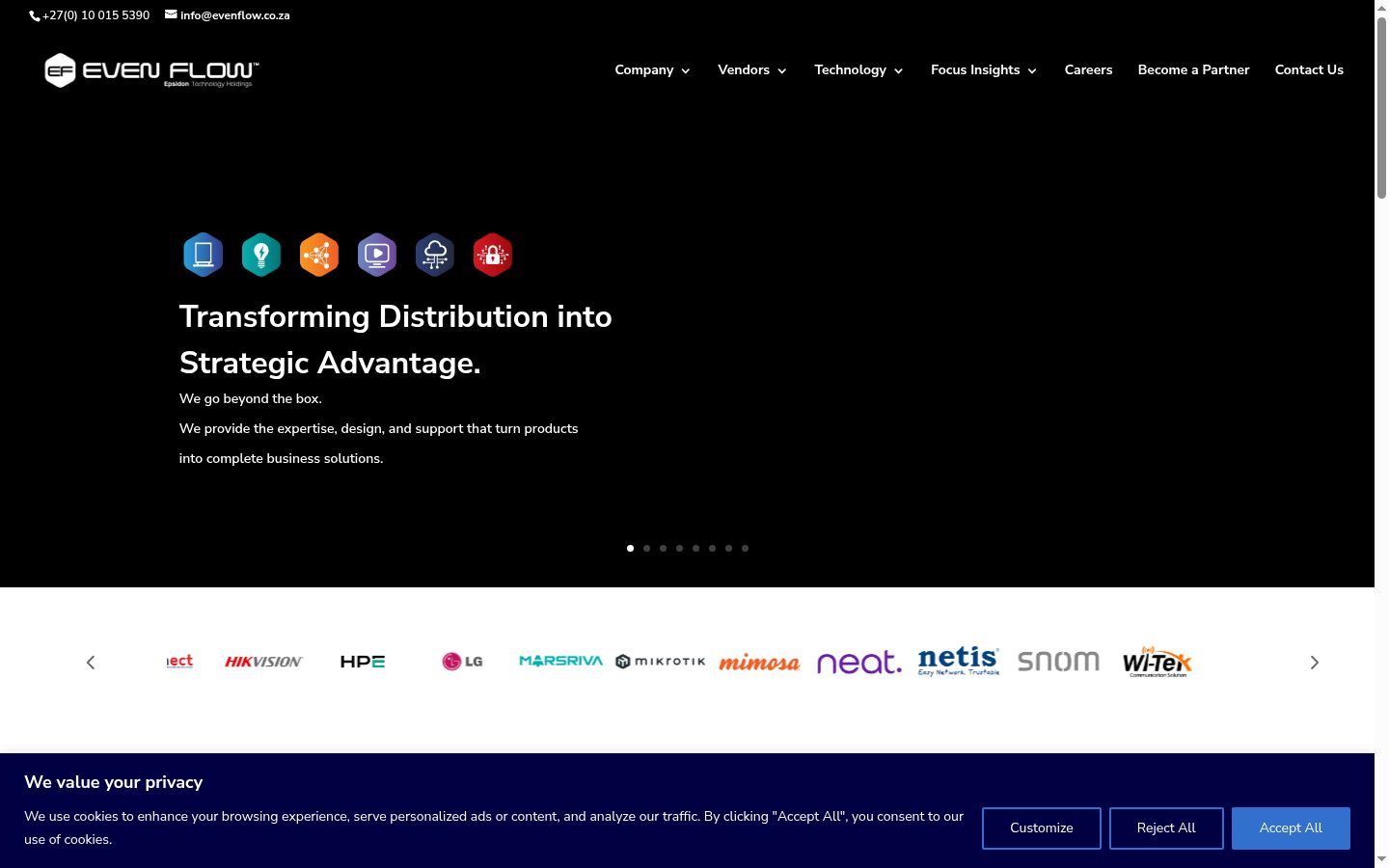The image size is (1389, 868).
Task: Open cookie Customize settings
Action: pyautogui.click(x=1042, y=828)
